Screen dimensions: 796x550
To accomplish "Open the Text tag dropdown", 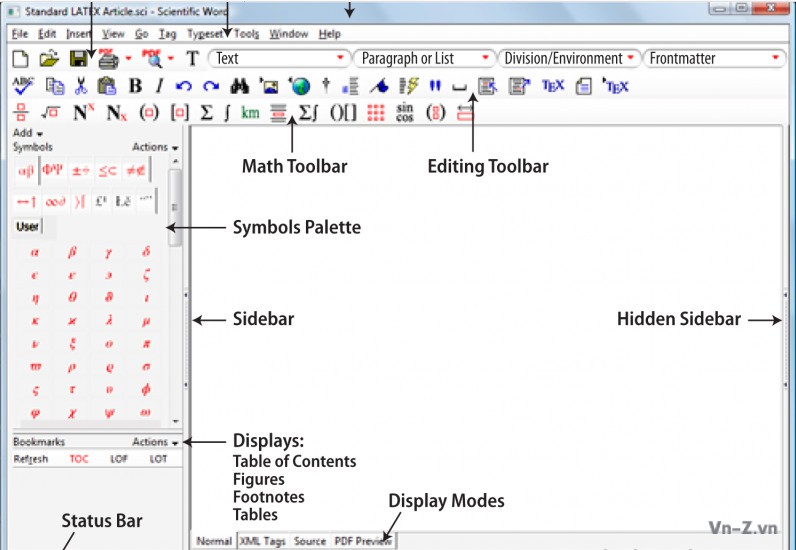I will 279,58.
